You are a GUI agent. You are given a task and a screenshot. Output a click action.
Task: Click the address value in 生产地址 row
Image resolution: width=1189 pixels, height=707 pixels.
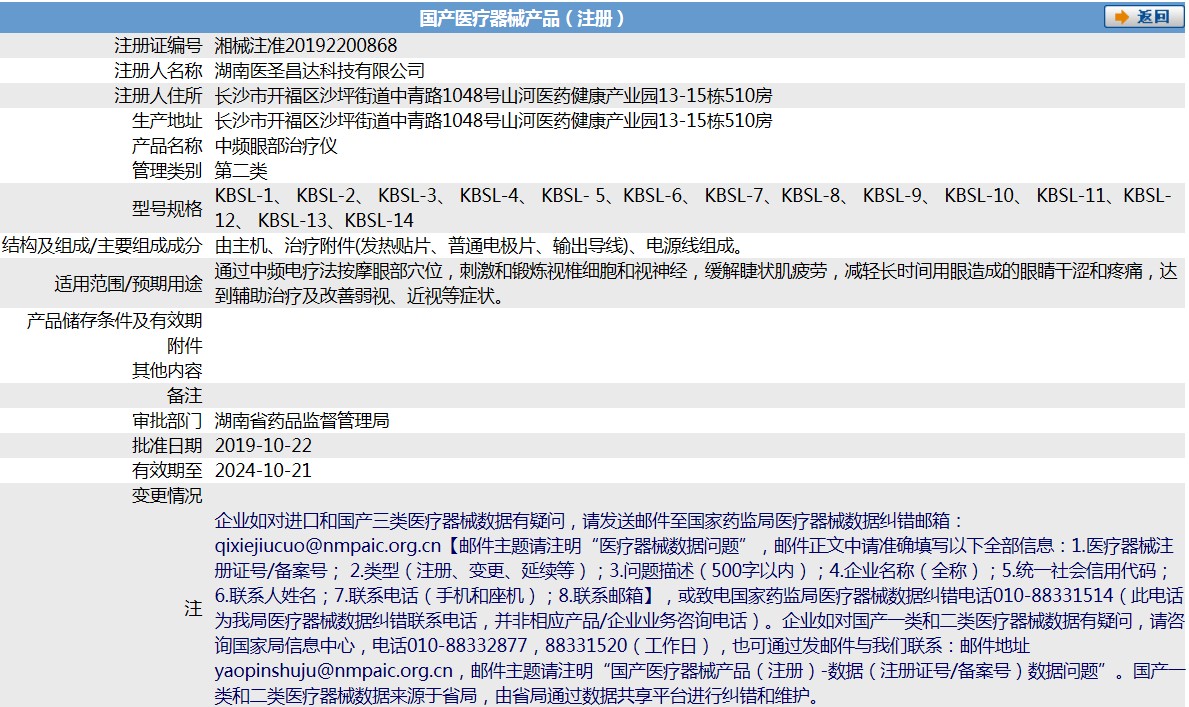click(x=493, y=121)
